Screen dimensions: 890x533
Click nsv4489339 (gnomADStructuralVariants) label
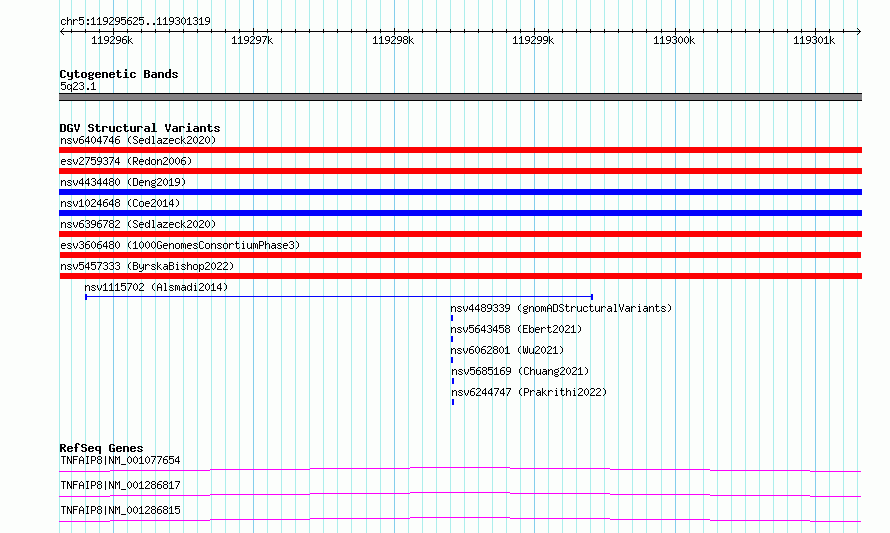(x=561, y=308)
